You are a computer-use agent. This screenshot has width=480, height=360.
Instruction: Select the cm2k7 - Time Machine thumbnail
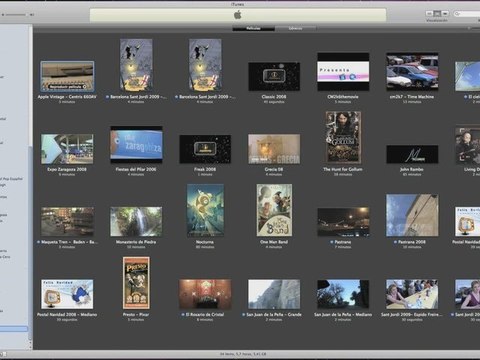click(412, 72)
